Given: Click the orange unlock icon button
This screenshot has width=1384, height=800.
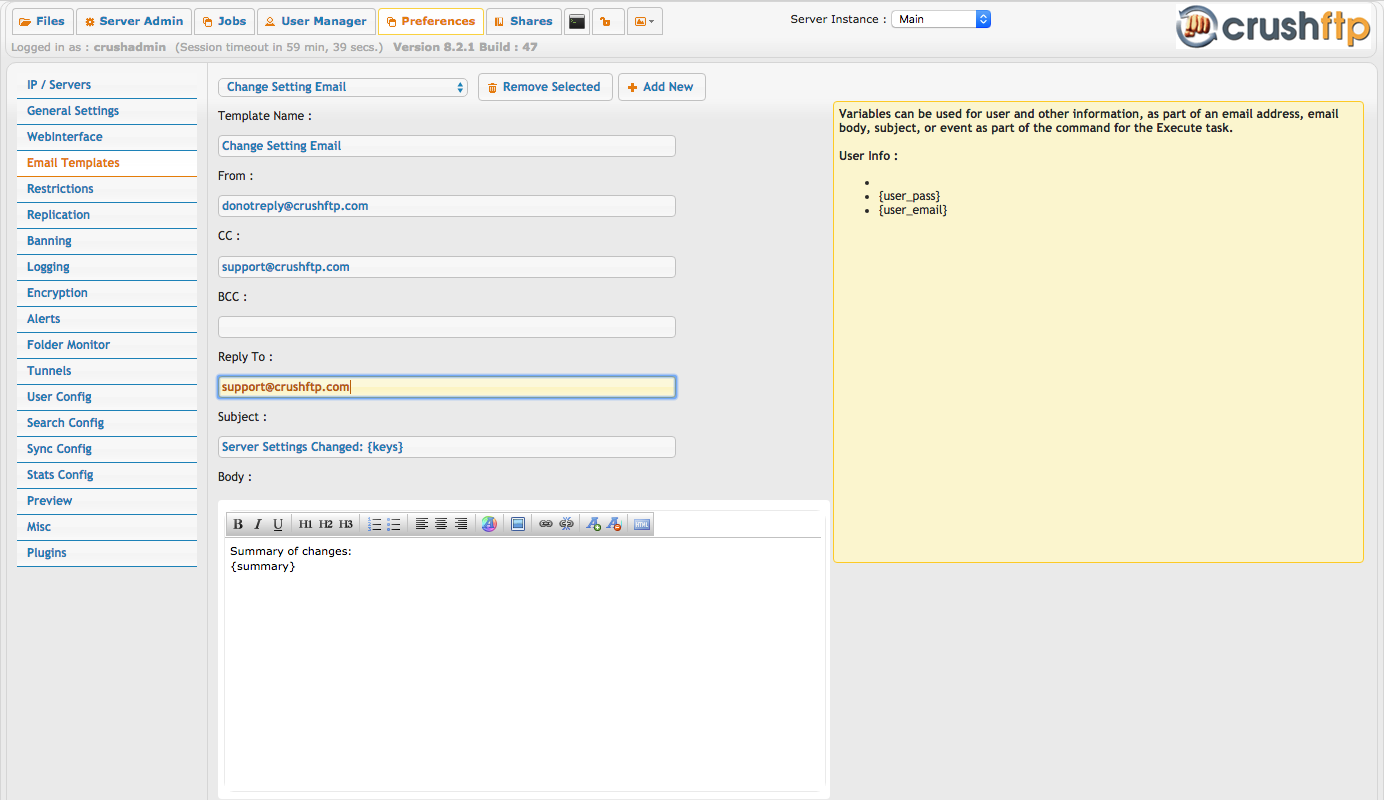Looking at the screenshot, I should coord(608,21).
